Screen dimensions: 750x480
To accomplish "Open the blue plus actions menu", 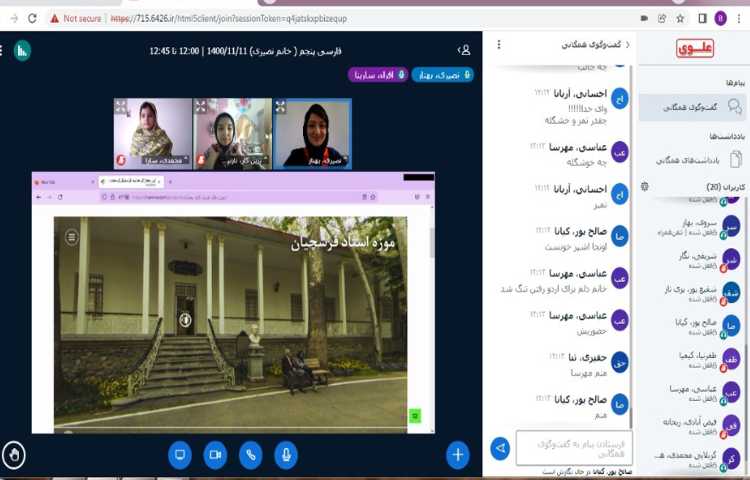I will [458, 454].
